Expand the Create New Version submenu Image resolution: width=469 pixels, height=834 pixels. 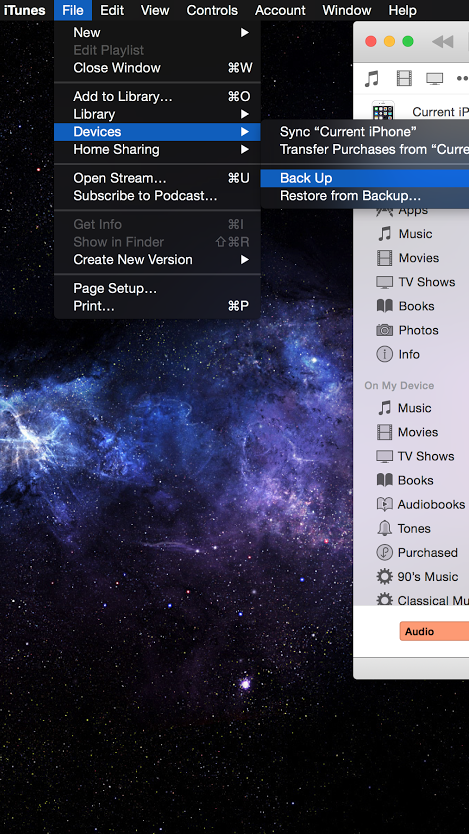pos(157,260)
